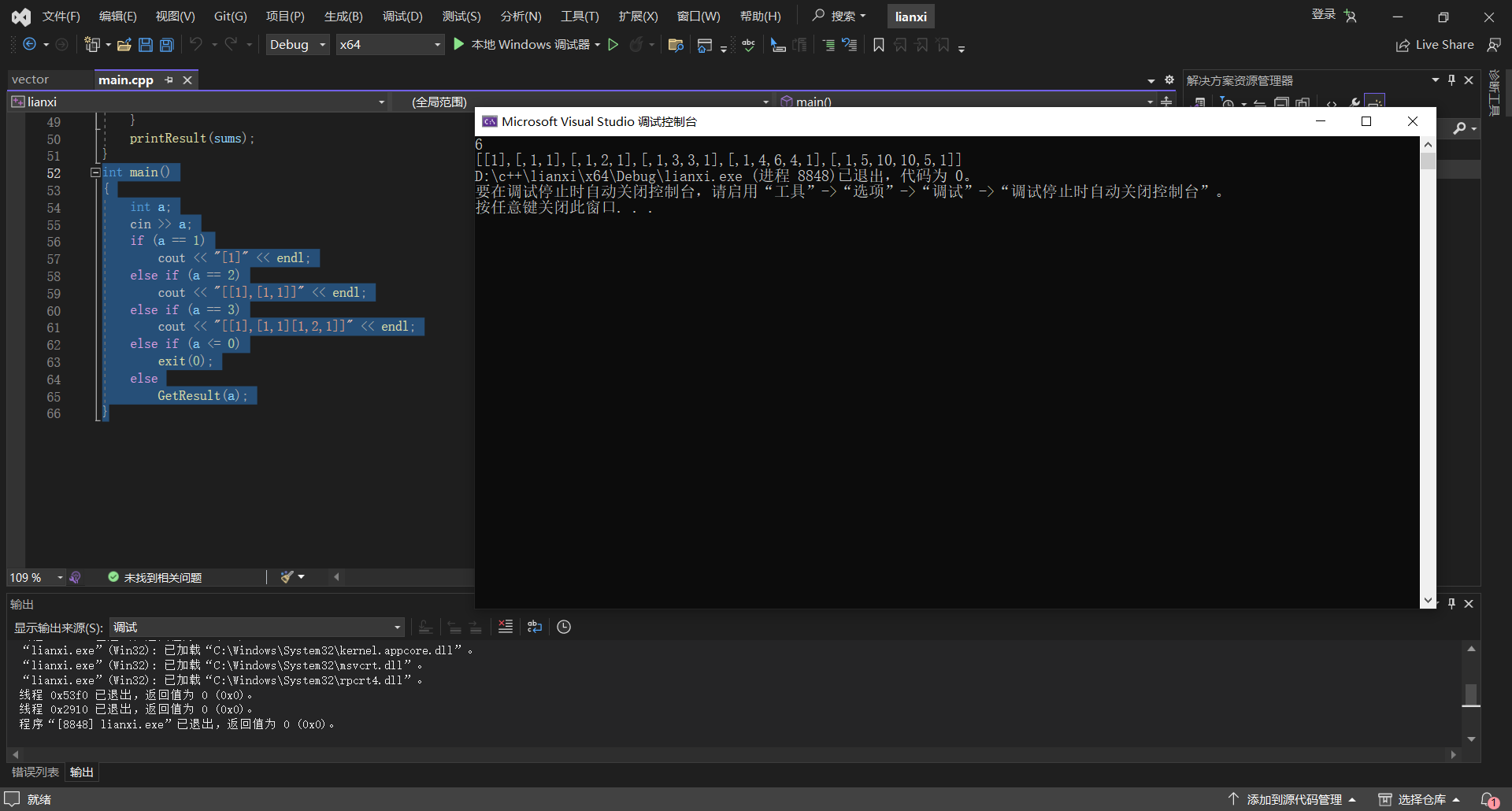
Task: Click the Start Without Debugging outline arrow
Action: point(613,45)
